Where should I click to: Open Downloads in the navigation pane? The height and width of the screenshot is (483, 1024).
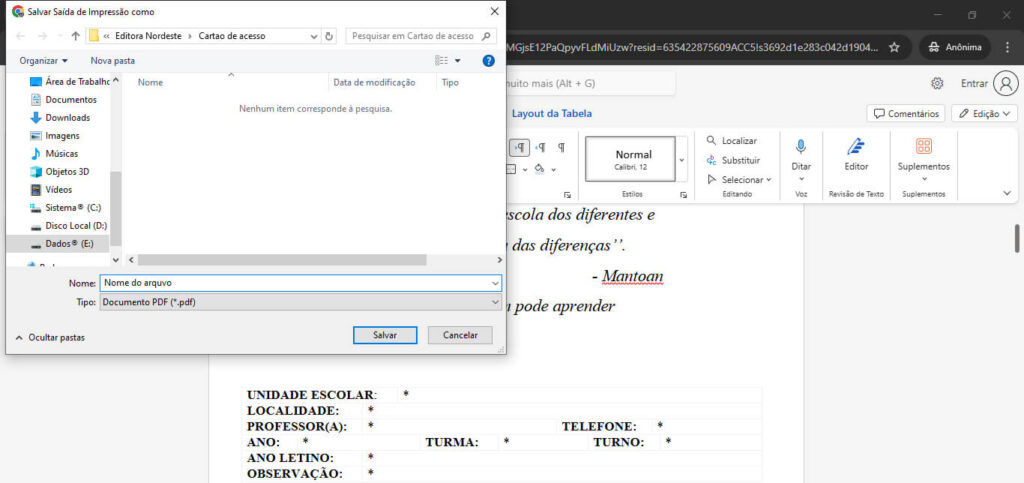[x=67, y=118]
